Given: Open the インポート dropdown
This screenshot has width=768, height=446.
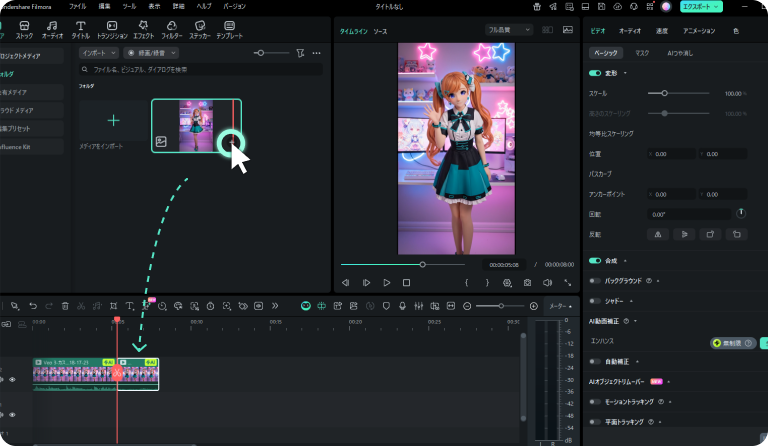Looking at the screenshot, I should tap(99, 52).
